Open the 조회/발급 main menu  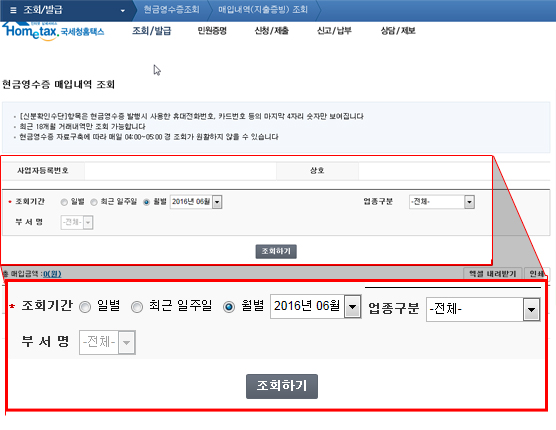tap(152, 31)
